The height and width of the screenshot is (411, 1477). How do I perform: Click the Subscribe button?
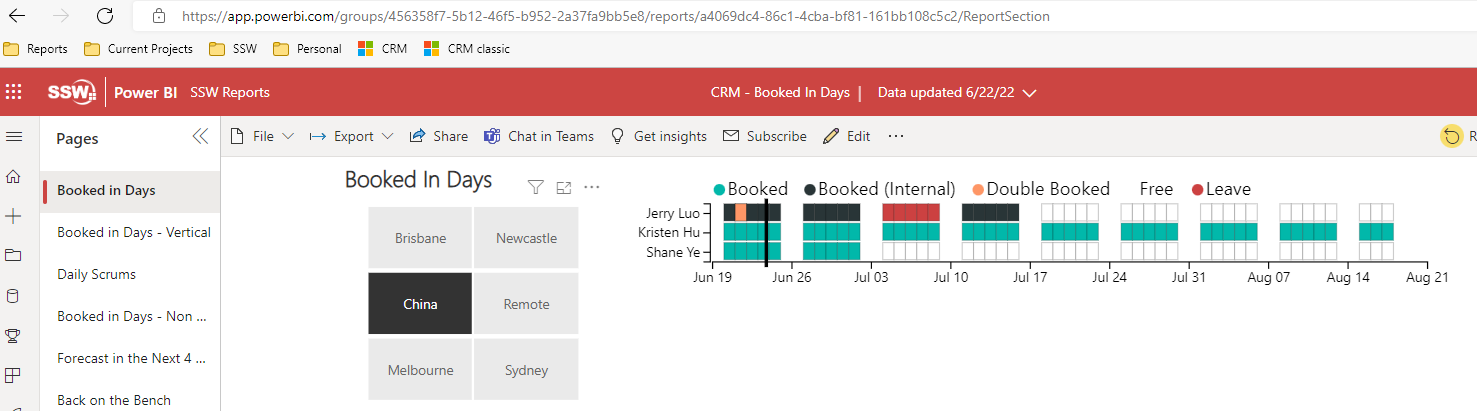tap(765, 136)
